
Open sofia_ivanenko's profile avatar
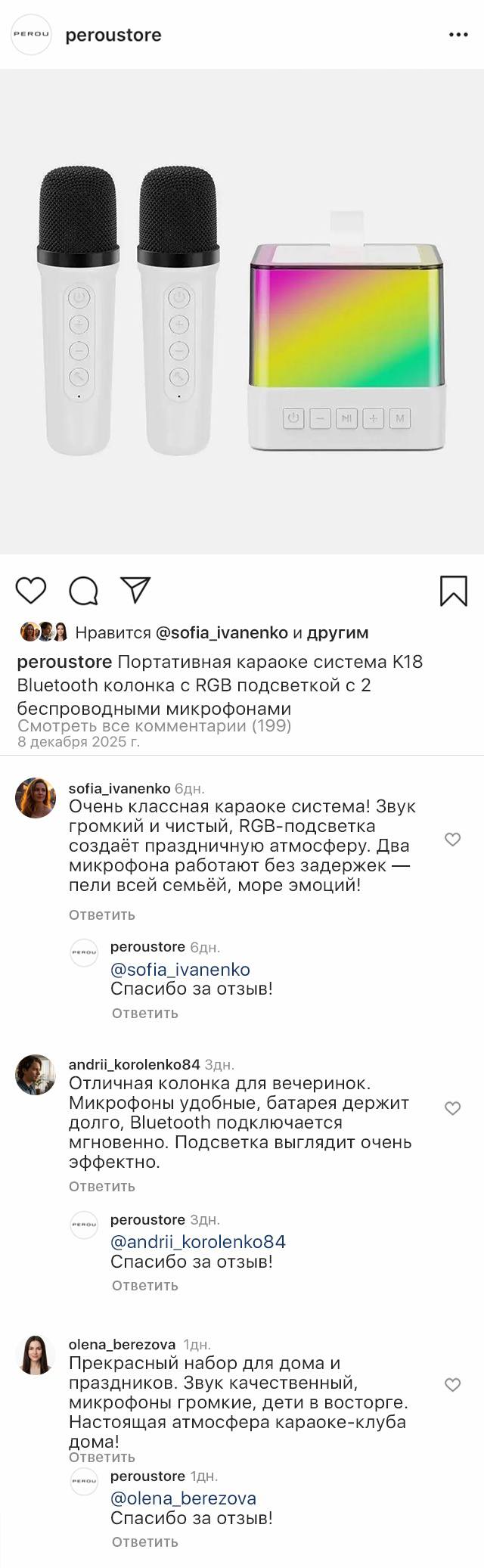(x=36, y=797)
